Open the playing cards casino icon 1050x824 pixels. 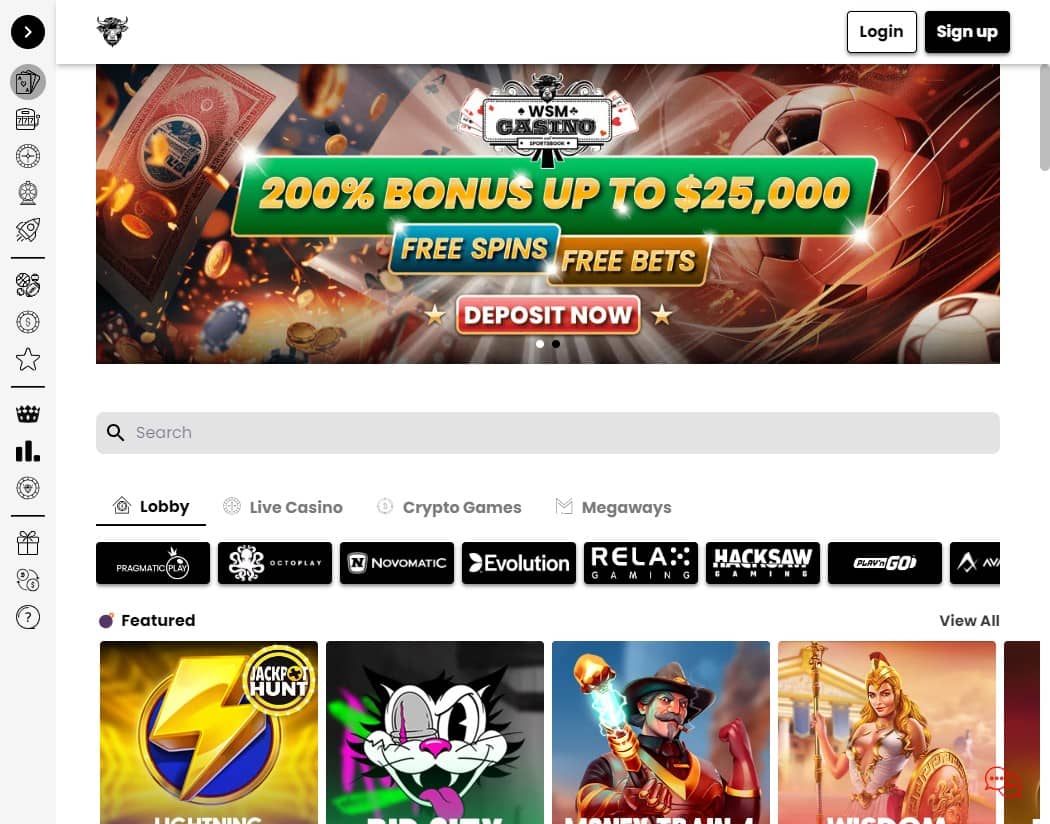[x=27, y=82]
